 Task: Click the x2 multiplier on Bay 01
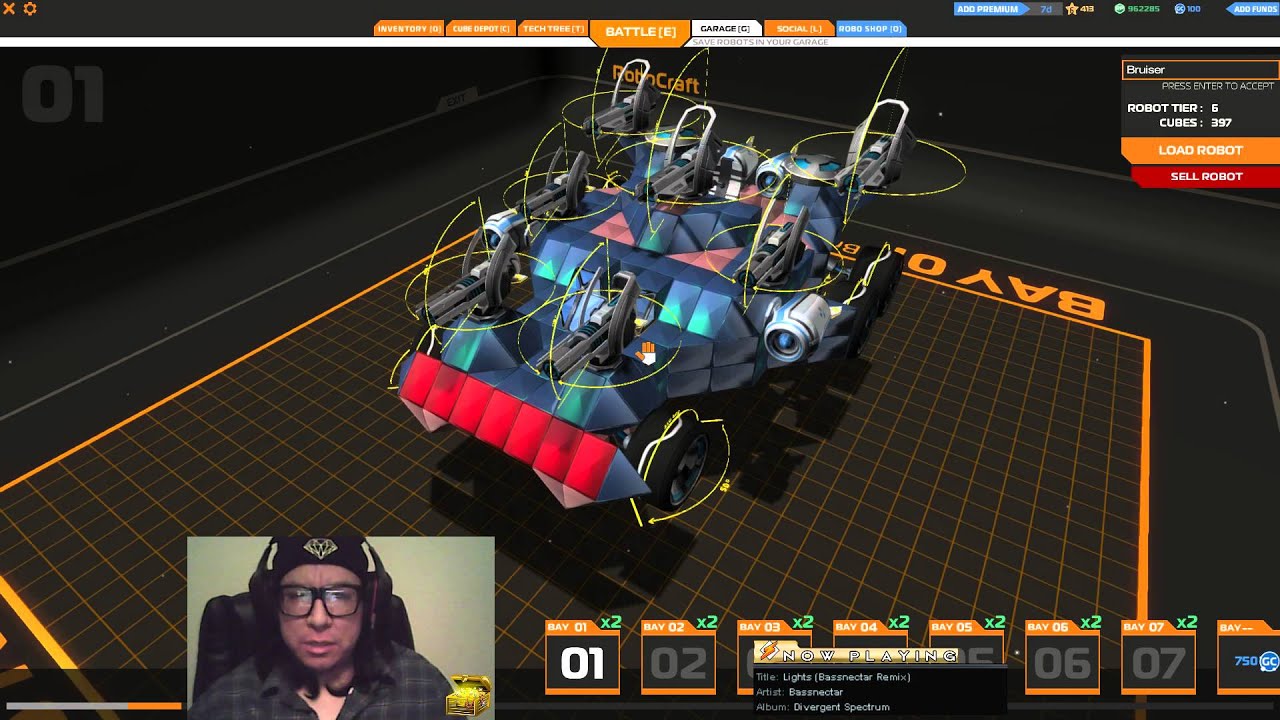point(610,622)
